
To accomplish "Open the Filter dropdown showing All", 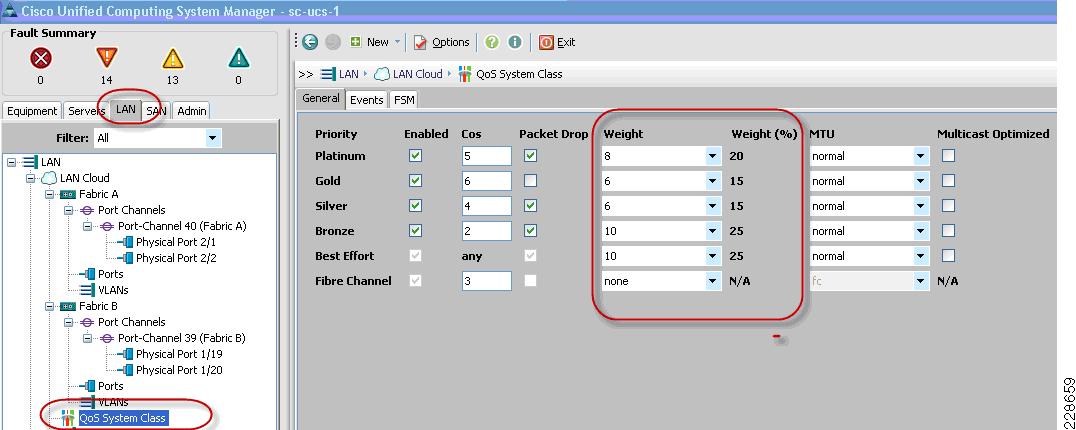I will [157, 139].
